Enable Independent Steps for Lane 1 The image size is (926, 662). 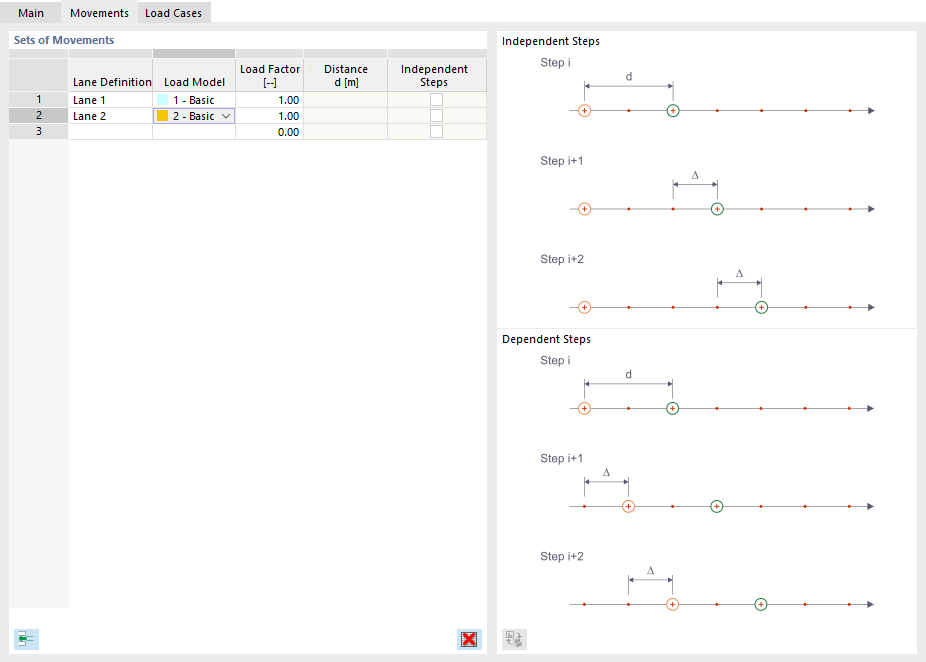click(436, 99)
